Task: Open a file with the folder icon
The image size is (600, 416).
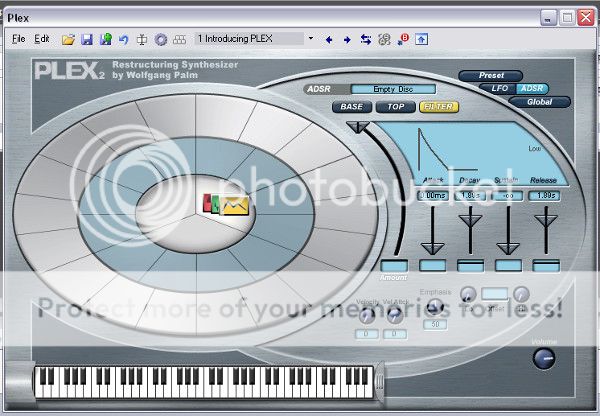Action: click(68, 39)
